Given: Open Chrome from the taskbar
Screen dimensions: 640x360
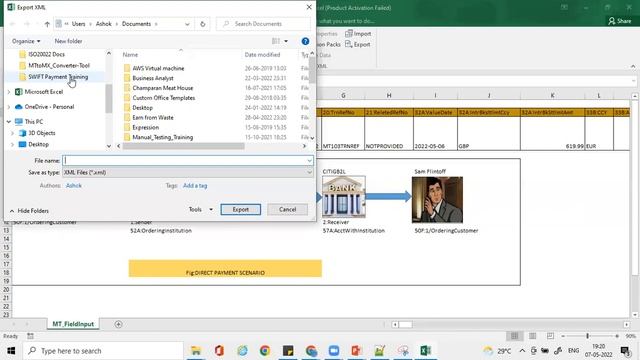Looking at the screenshot, I should [x=265, y=351].
